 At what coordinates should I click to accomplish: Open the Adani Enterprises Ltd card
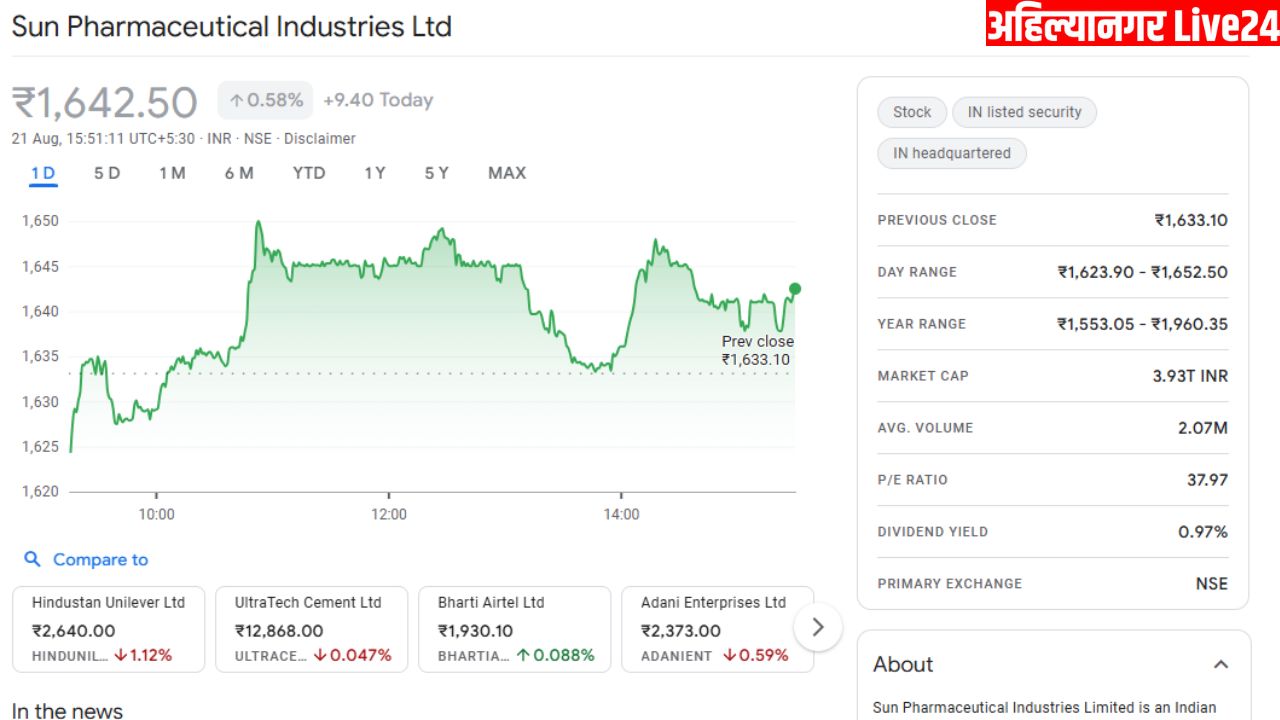click(718, 629)
